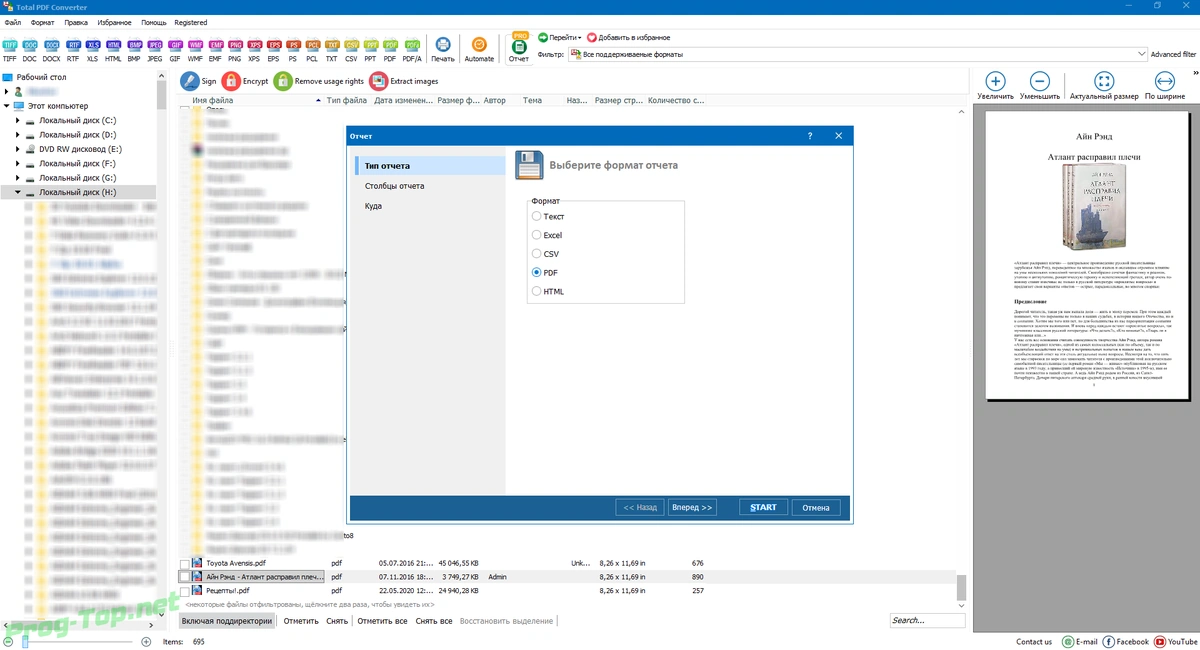Expand DVD RW дисковод (E:) node
This screenshot has height=650, width=1200.
click(x=18, y=149)
